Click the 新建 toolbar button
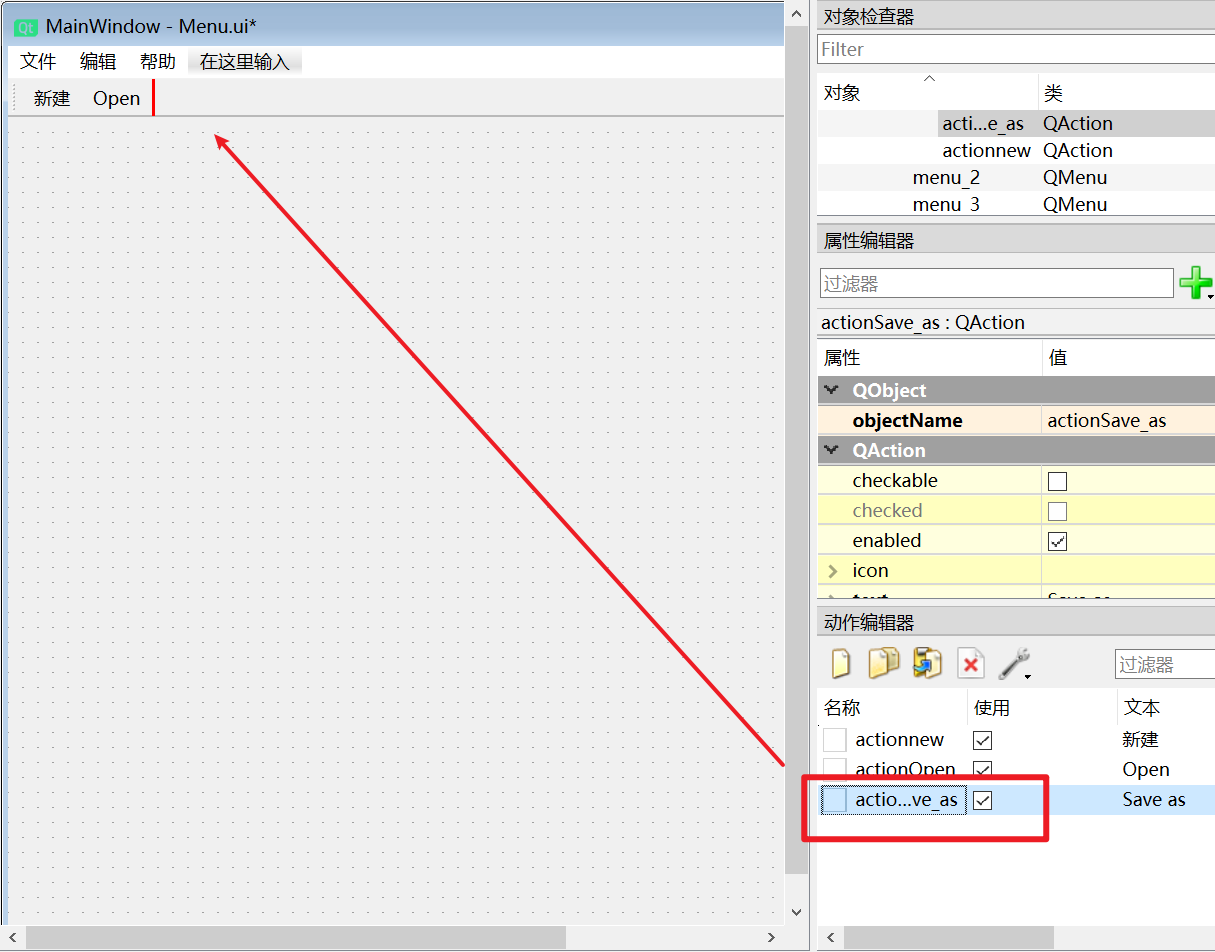Image resolution: width=1215 pixels, height=952 pixels. coord(52,98)
